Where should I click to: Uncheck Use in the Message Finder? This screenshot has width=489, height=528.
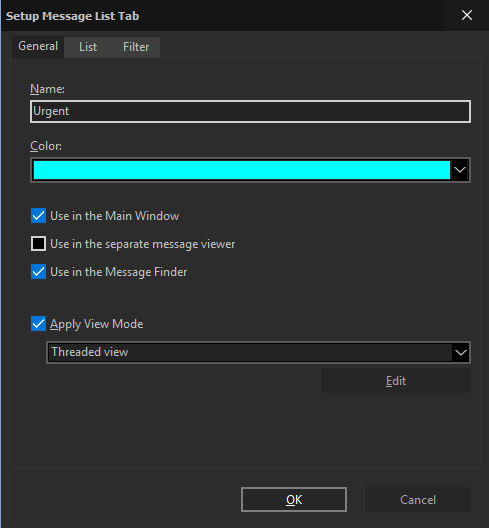38,271
